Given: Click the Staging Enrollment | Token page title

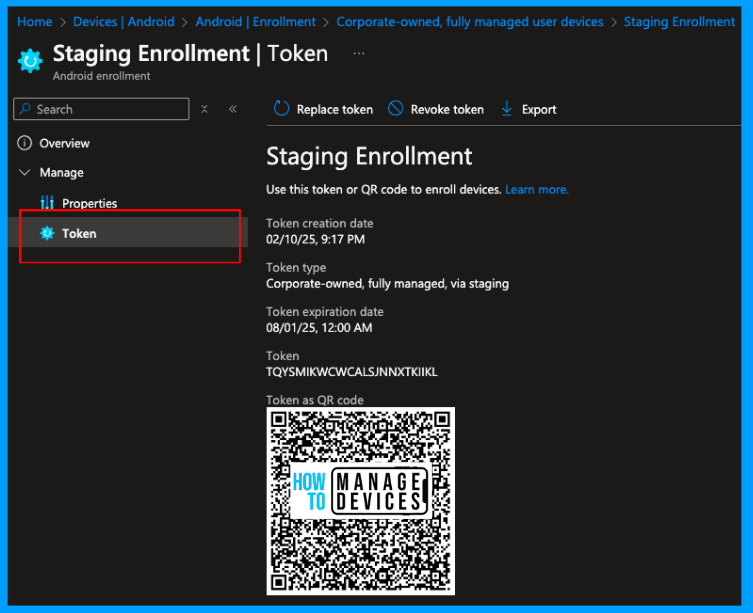Looking at the screenshot, I should click(x=190, y=53).
